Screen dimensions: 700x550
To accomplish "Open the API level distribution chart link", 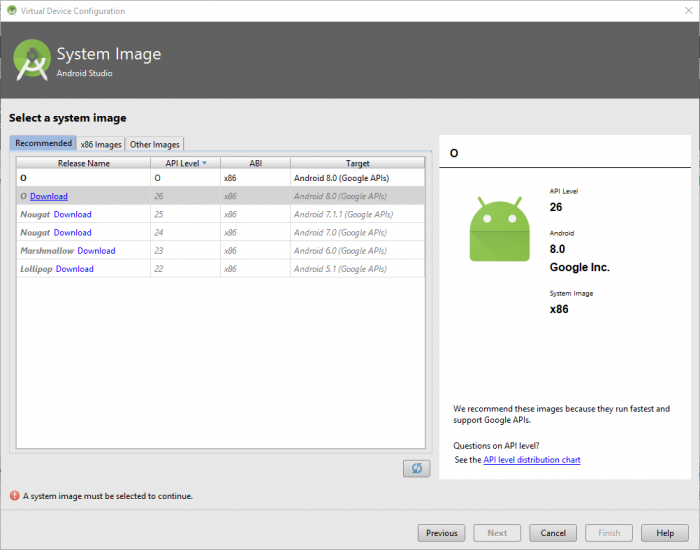I will coord(532,459).
